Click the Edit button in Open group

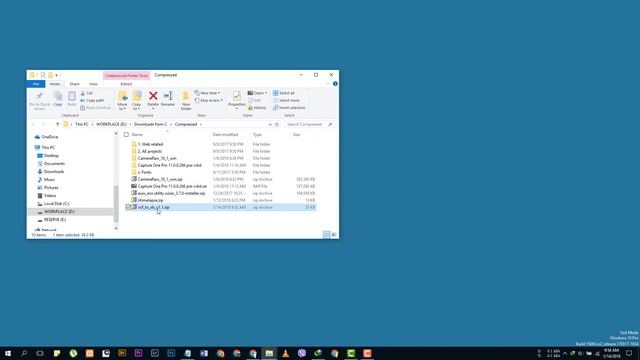pos(254,100)
